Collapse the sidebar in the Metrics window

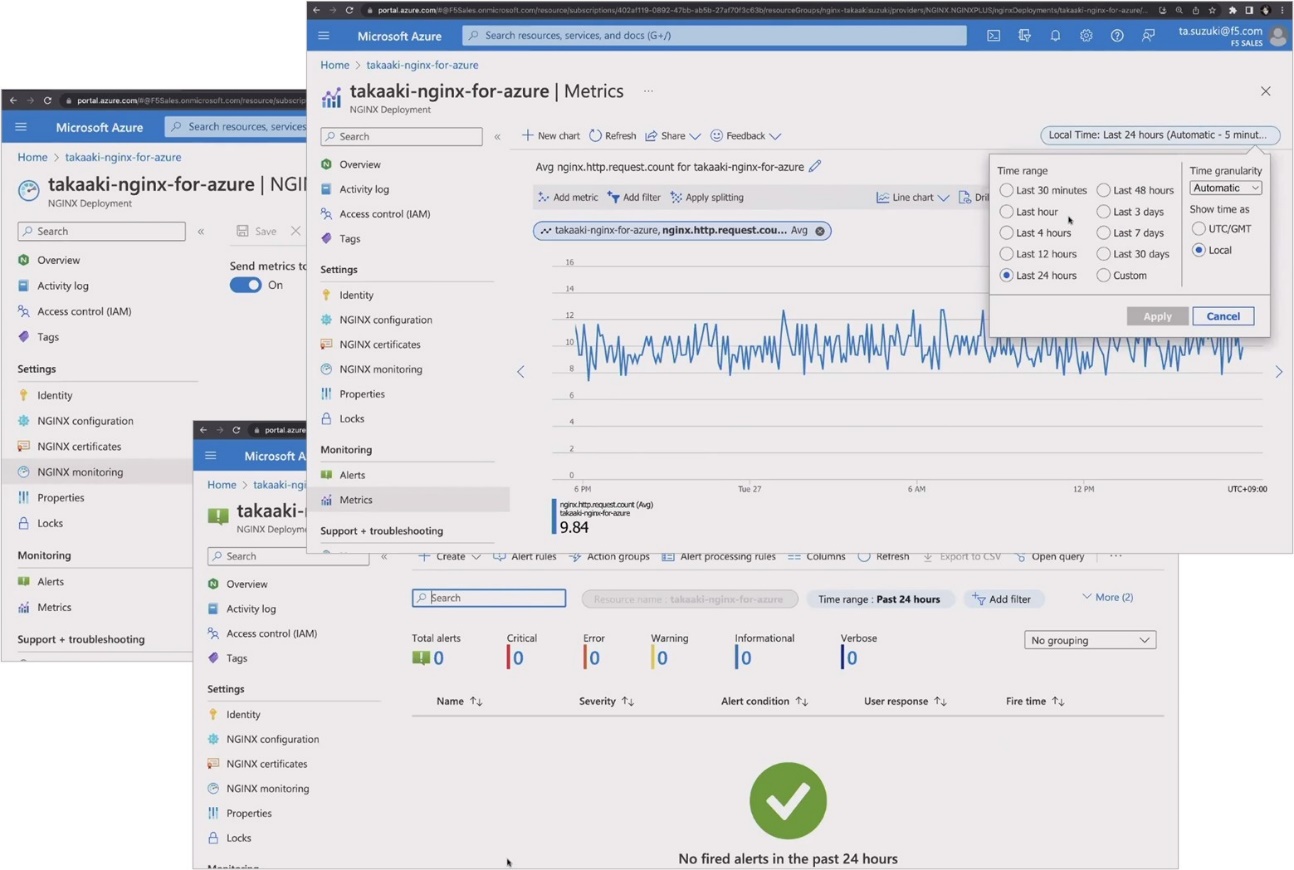(497, 137)
